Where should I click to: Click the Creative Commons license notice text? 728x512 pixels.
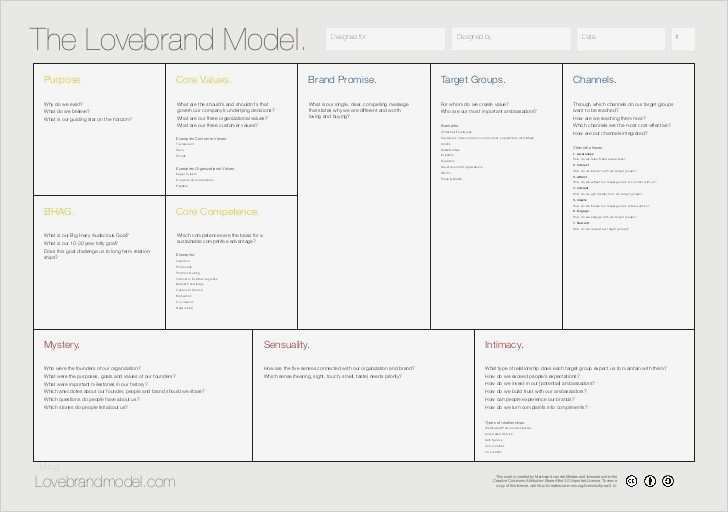point(555,481)
